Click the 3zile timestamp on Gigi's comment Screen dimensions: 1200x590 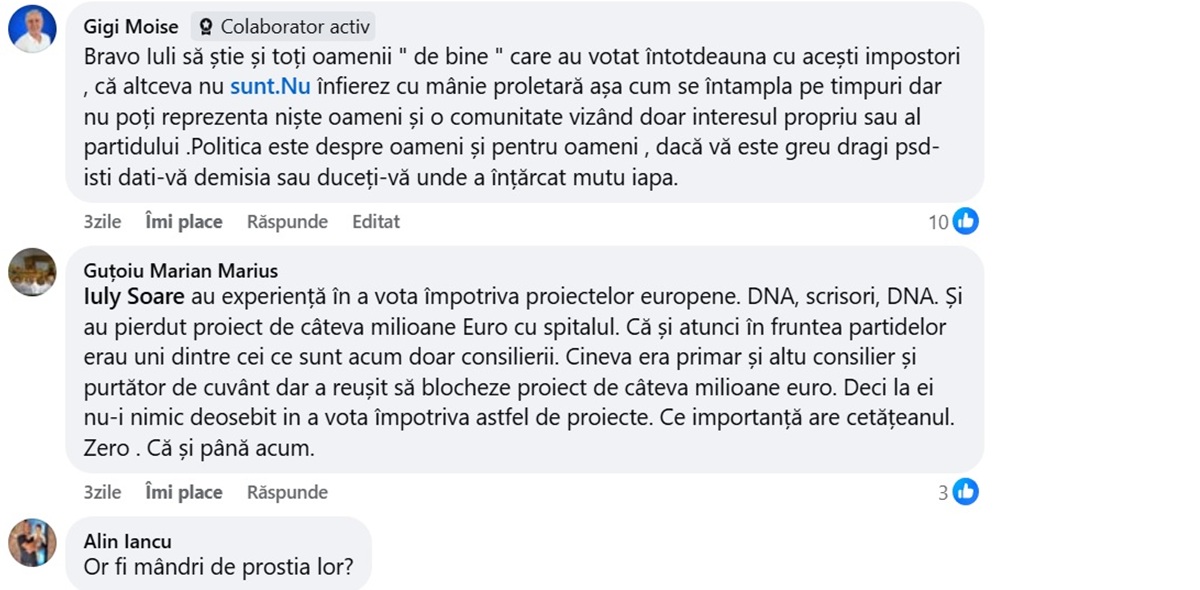[102, 222]
